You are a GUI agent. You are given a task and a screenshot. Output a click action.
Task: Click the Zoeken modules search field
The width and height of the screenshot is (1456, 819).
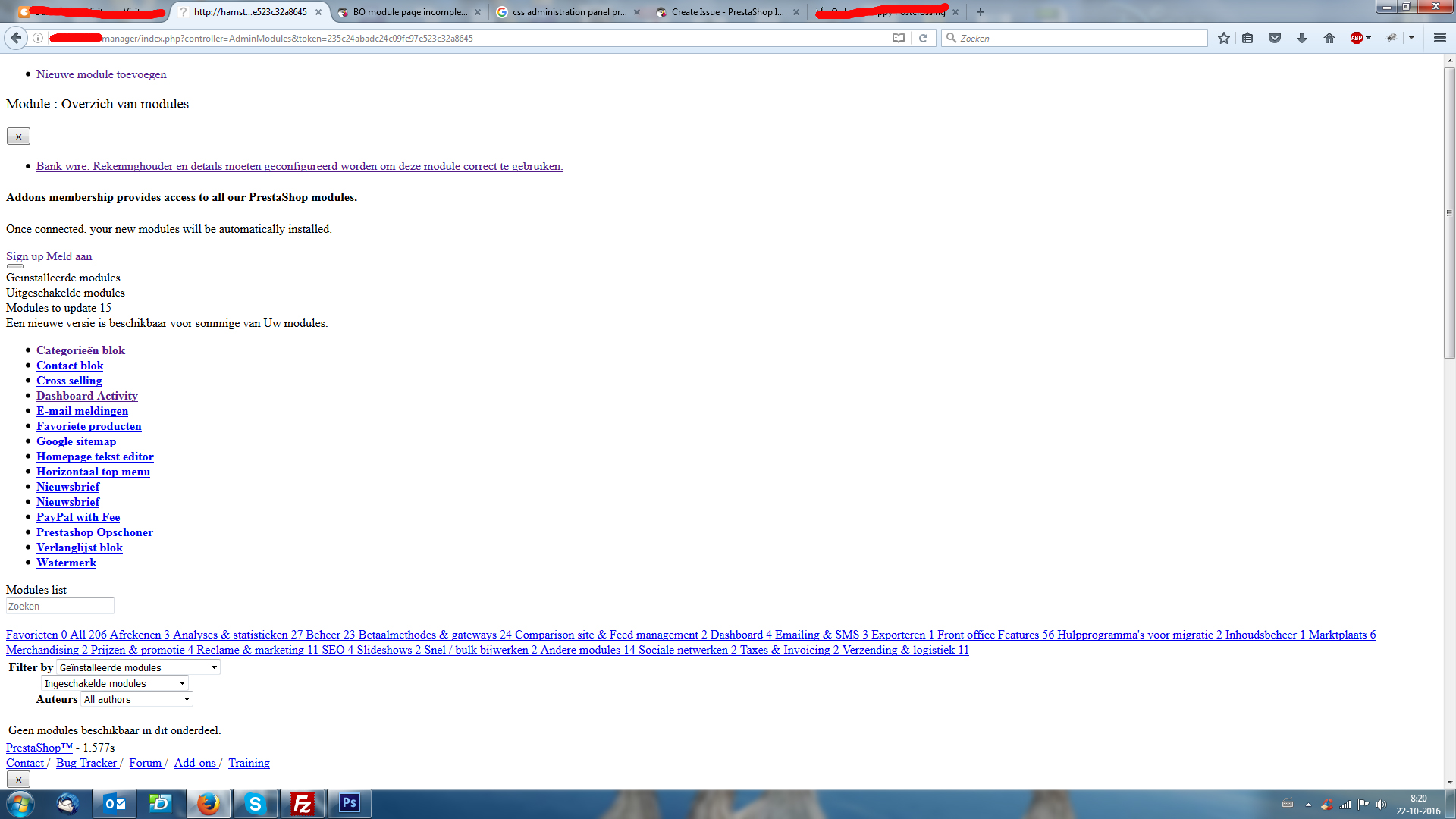(x=60, y=606)
